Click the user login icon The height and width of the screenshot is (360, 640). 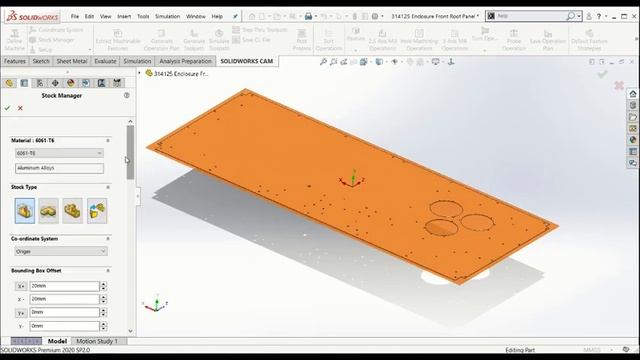[x=589, y=16]
